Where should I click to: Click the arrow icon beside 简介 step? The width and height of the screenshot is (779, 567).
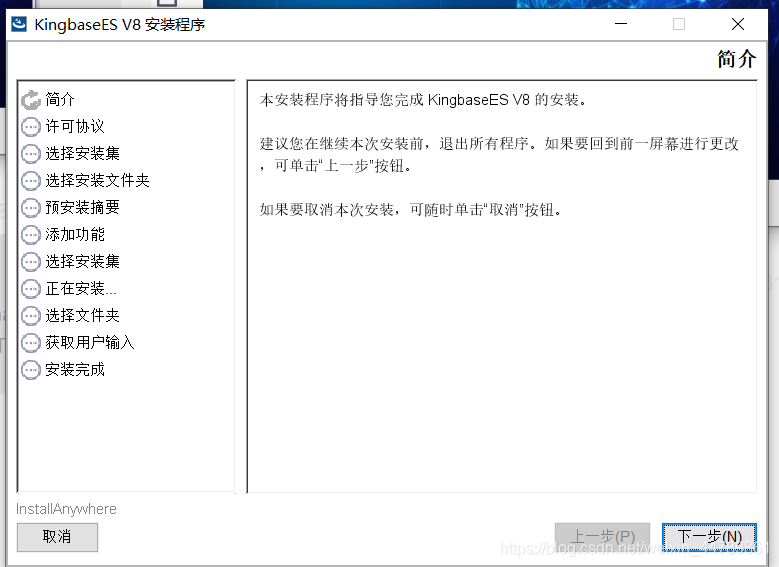click(31, 100)
